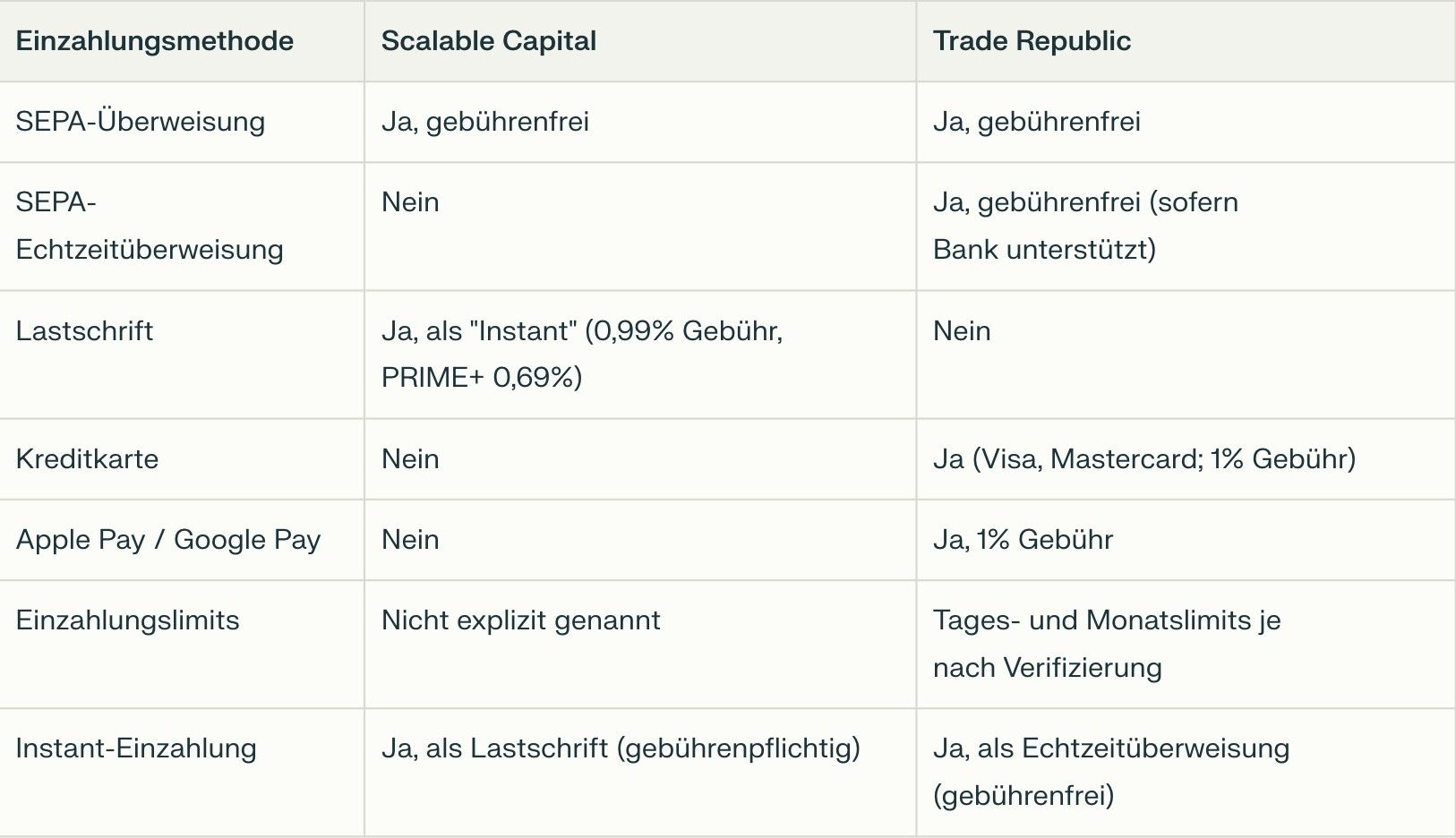Image resolution: width=1456 pixels, height=838 pixels.
Task: Click the "Ja, als Lastschrift (gebührenpflichtig)" cell
Action: (x=621, y=748)
